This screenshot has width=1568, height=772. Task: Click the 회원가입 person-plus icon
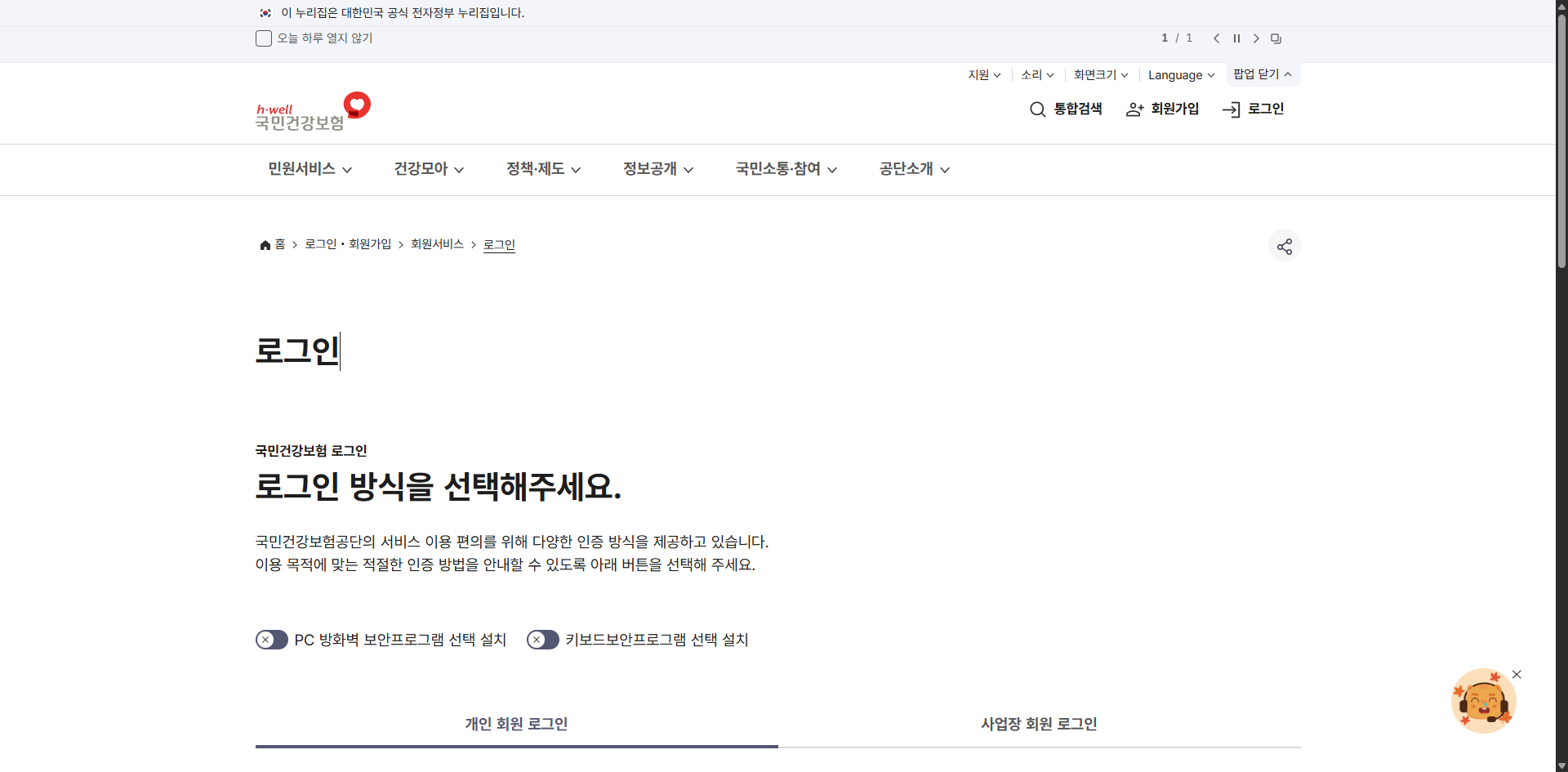tap(1134, 108)
